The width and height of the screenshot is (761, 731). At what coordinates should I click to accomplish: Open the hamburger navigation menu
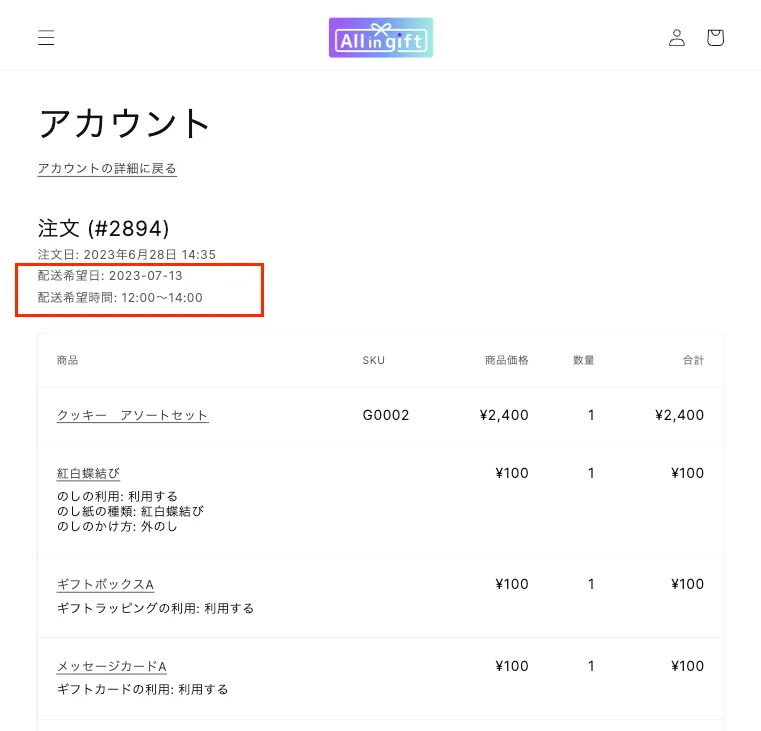click(47, 38)
